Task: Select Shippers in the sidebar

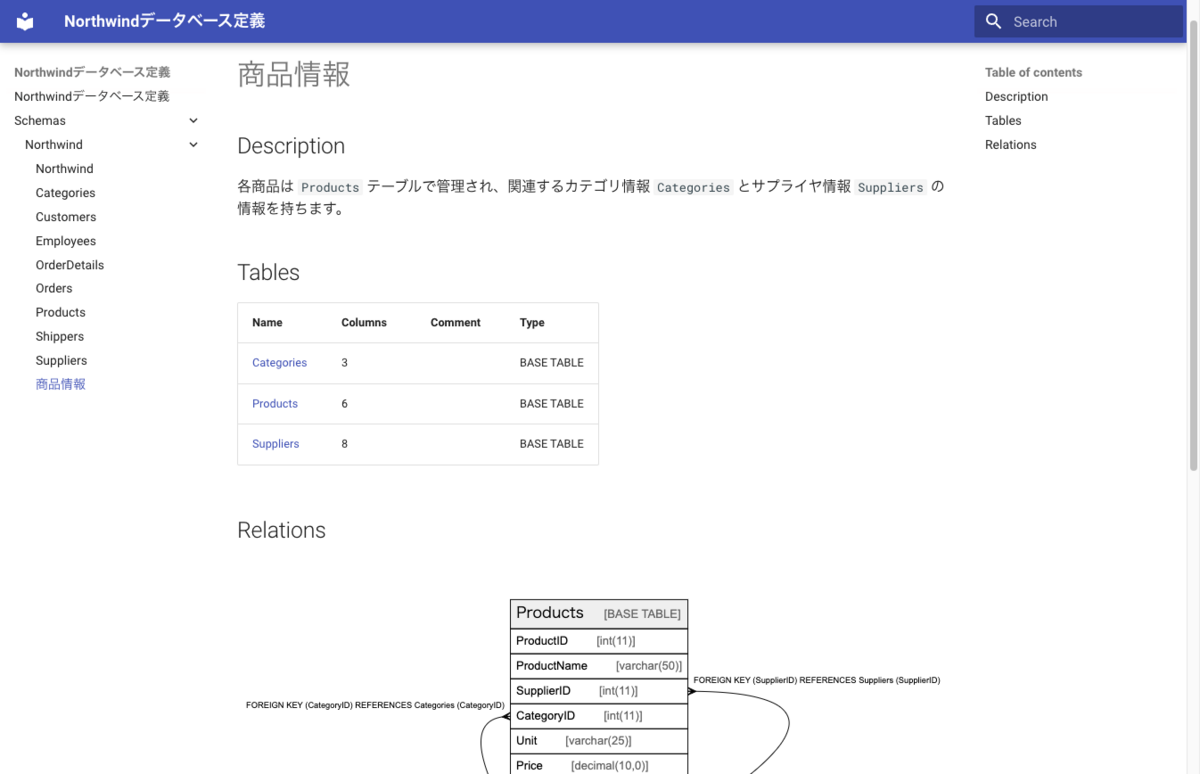Action: pos(59,336)
